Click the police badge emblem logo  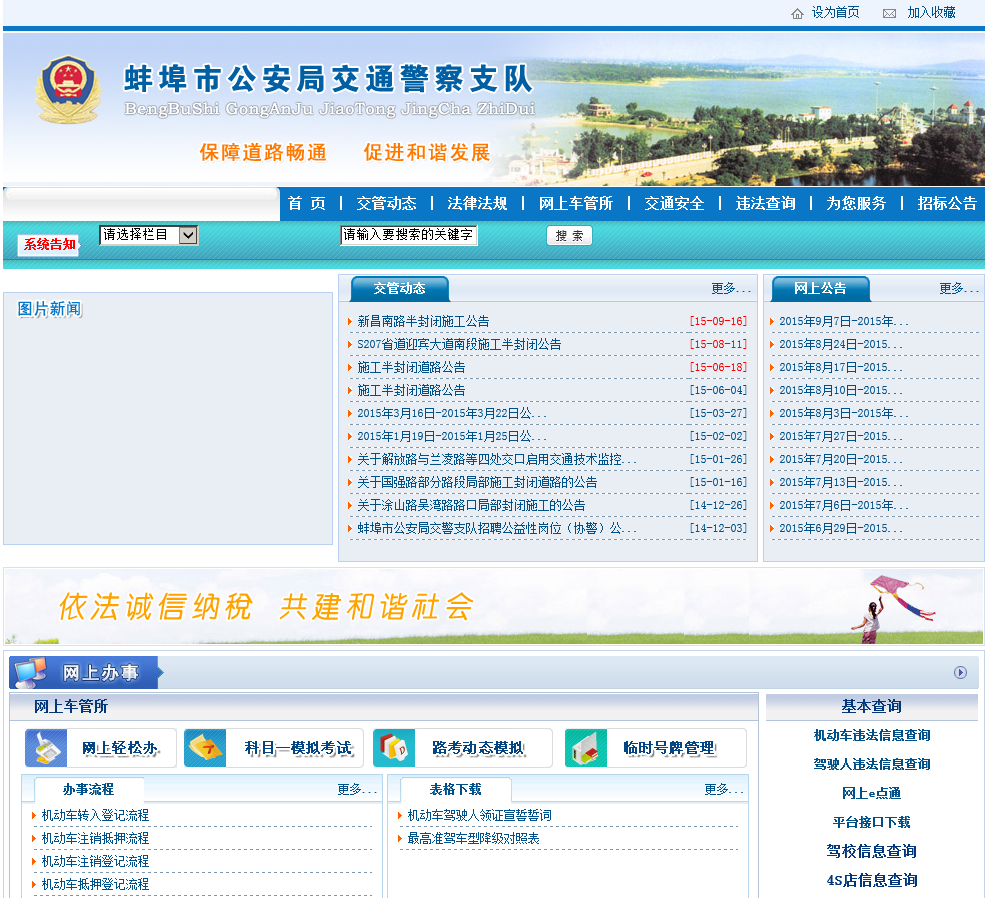click(x=68, y=88)
